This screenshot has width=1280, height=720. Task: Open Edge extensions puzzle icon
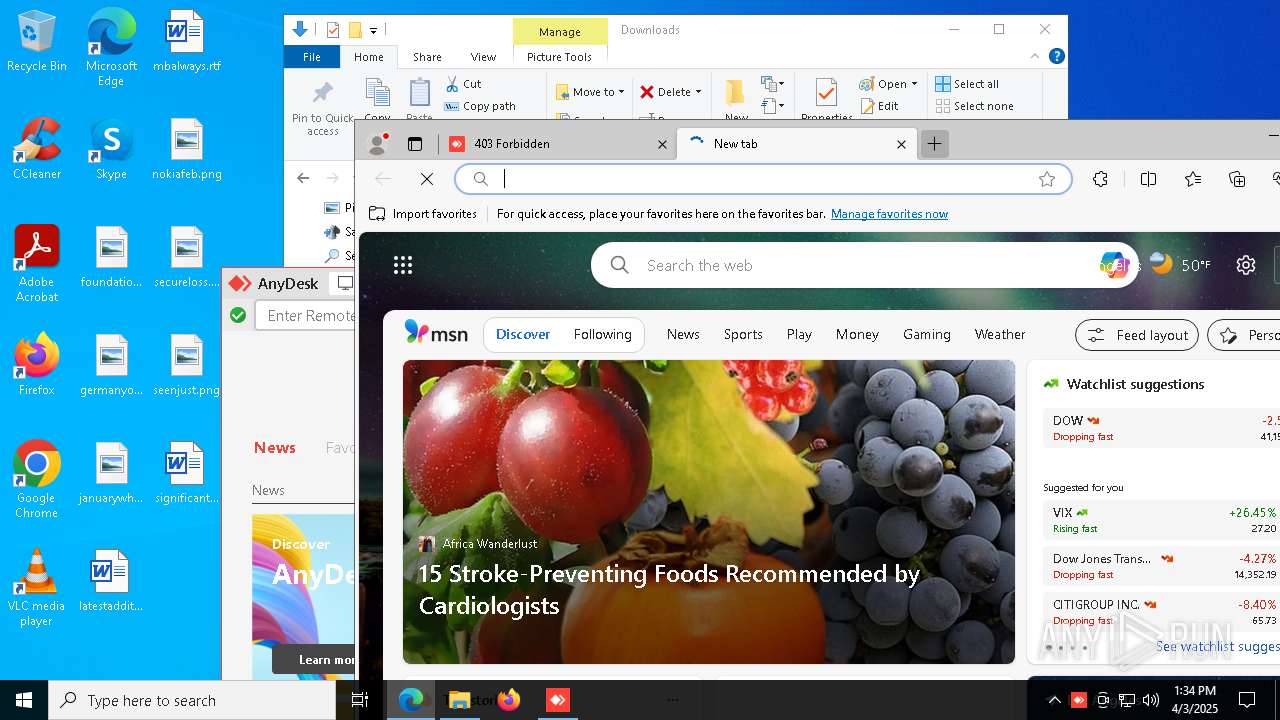pos(1100,179)
